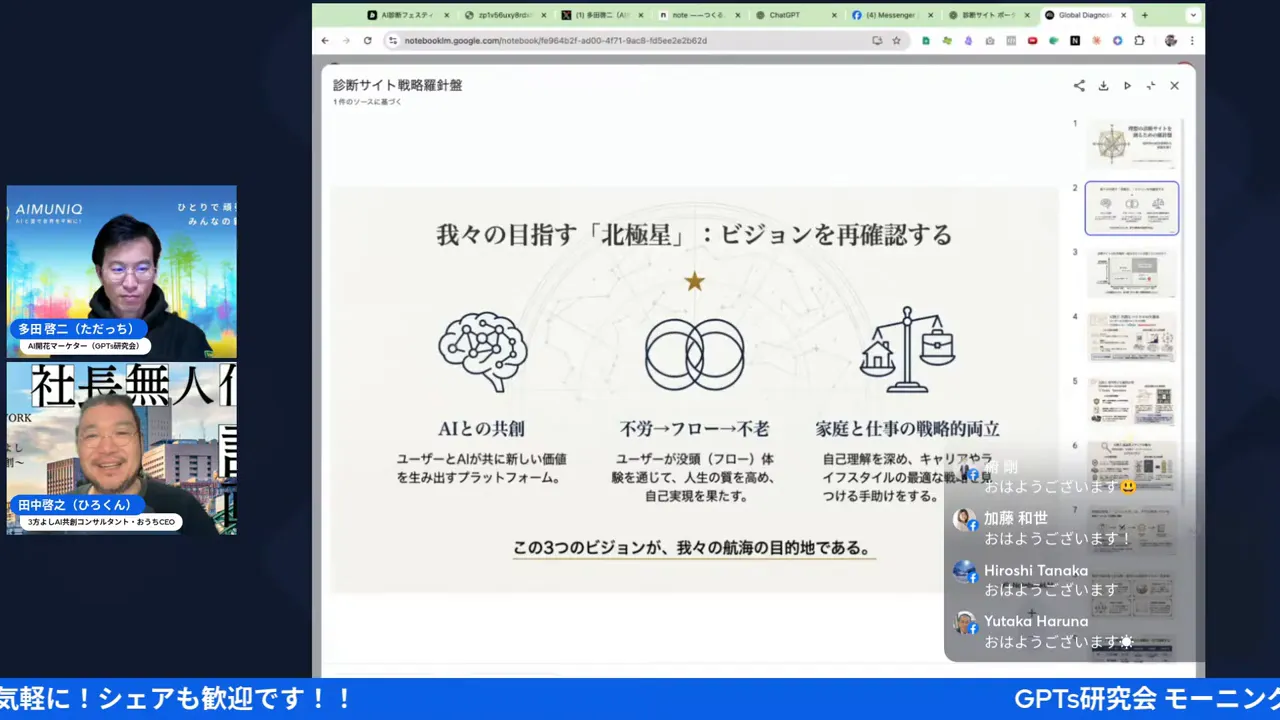
Task: Navigate back with the back arrow
Action: 324,41
